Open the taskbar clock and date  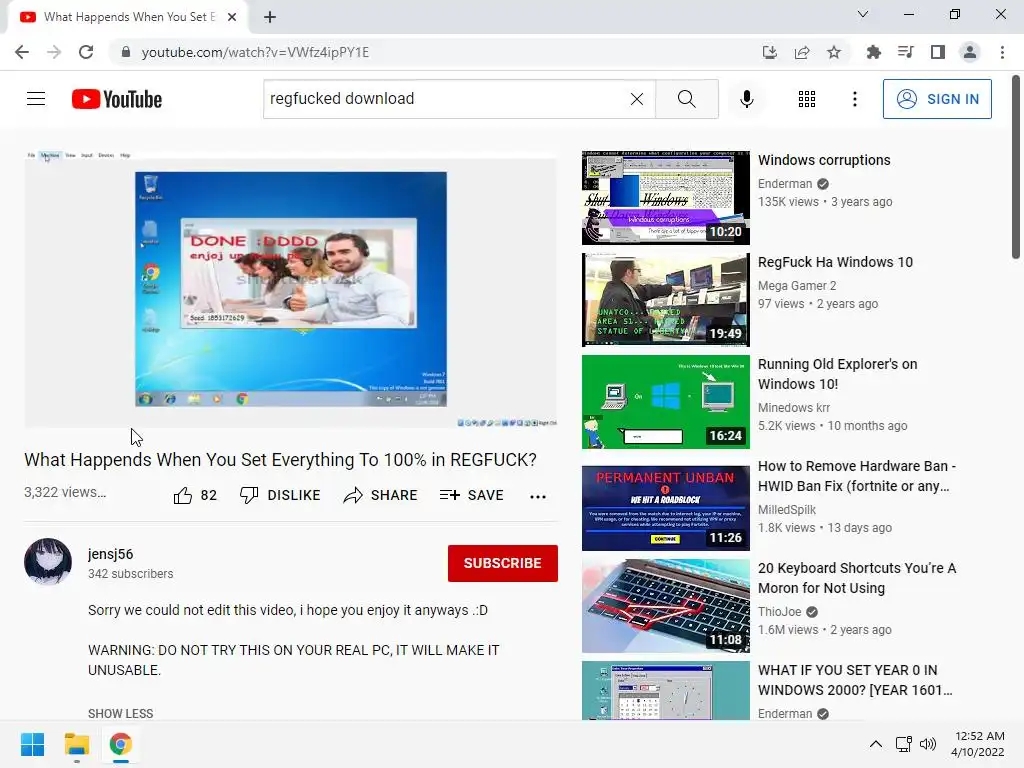[978, 744]
